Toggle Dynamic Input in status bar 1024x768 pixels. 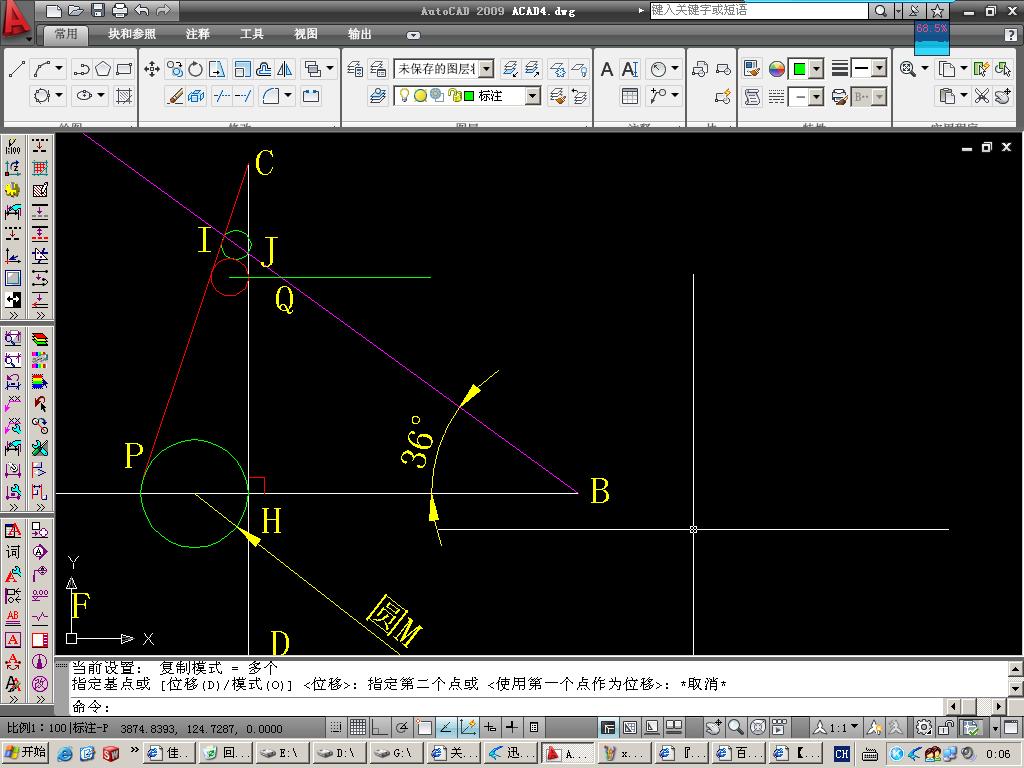tap(490, 728)
